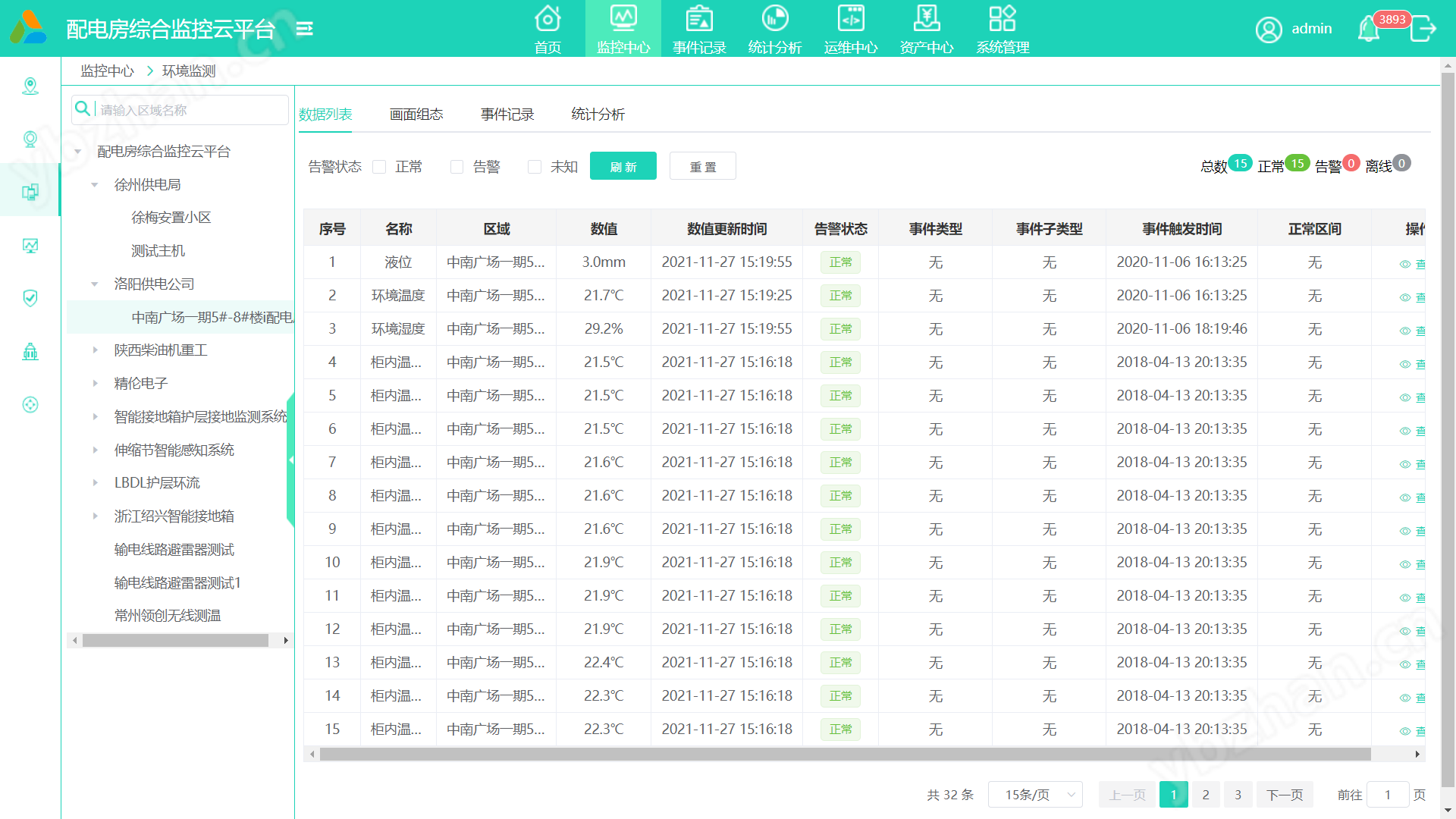Viewport: 1456px width, 819px height.
Task: Expand the LBDL护层环流 tree node
Action: coord(95,483)
